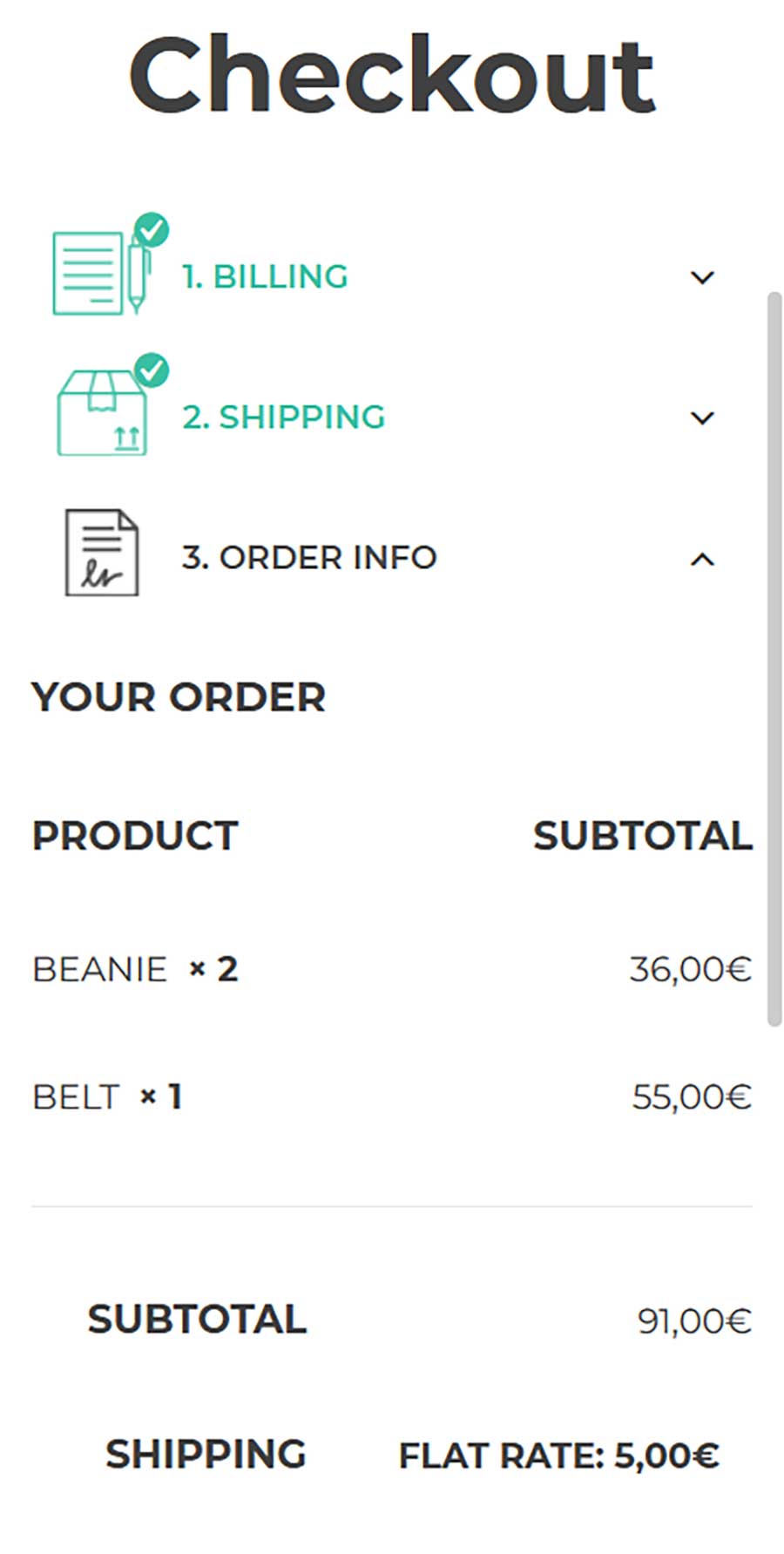Click the billing step completed checkmark badge

pyautogui.click(x=152, y=230)
